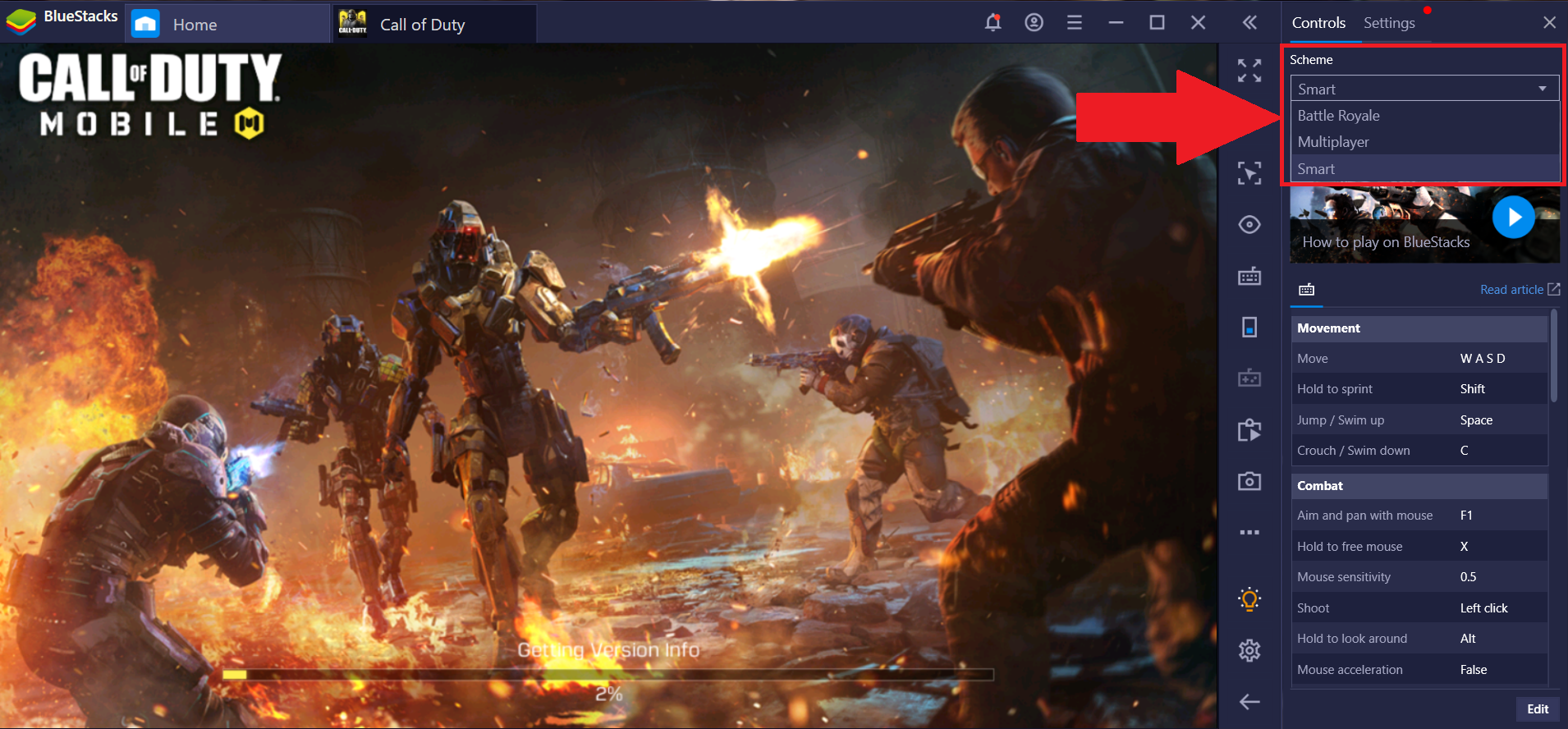Open the game controls keyboard icon

[1249, 276]
